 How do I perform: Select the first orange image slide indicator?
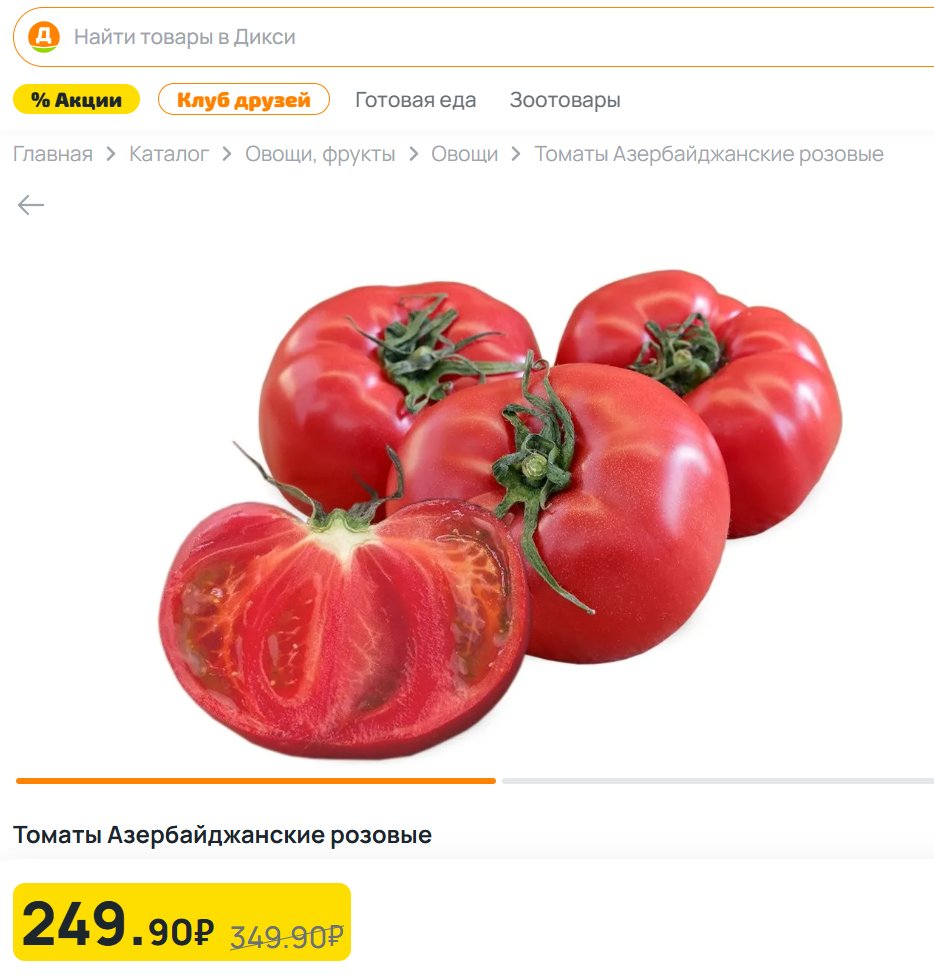(x=256, y=781)
